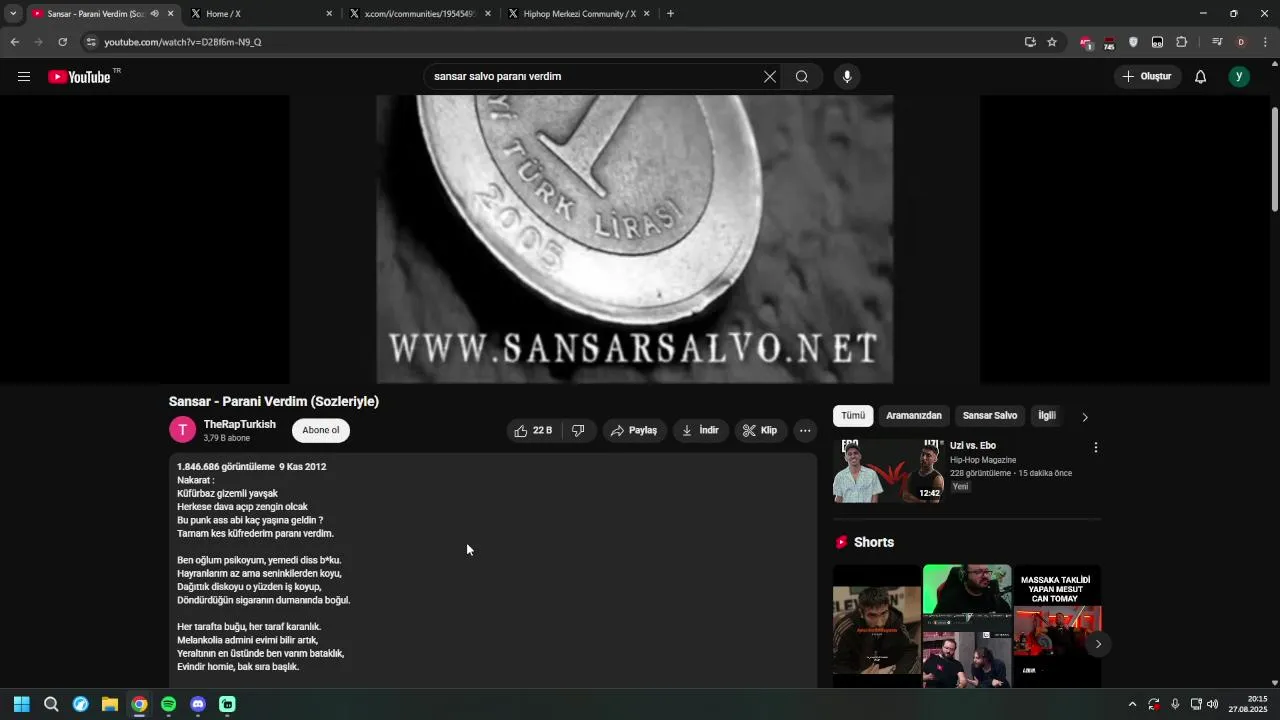Screen dimensions: 1280x720
Task: Click the Shorts section heading
Action: [874, 542]
